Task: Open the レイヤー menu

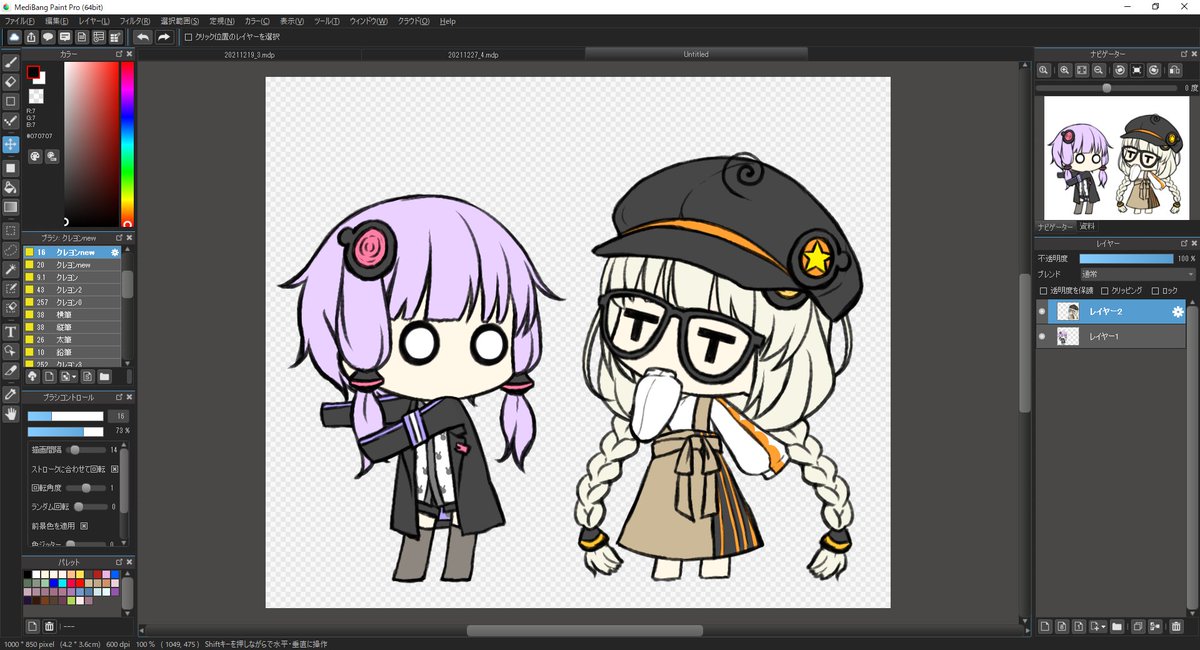Action: [x=94, y=20]
